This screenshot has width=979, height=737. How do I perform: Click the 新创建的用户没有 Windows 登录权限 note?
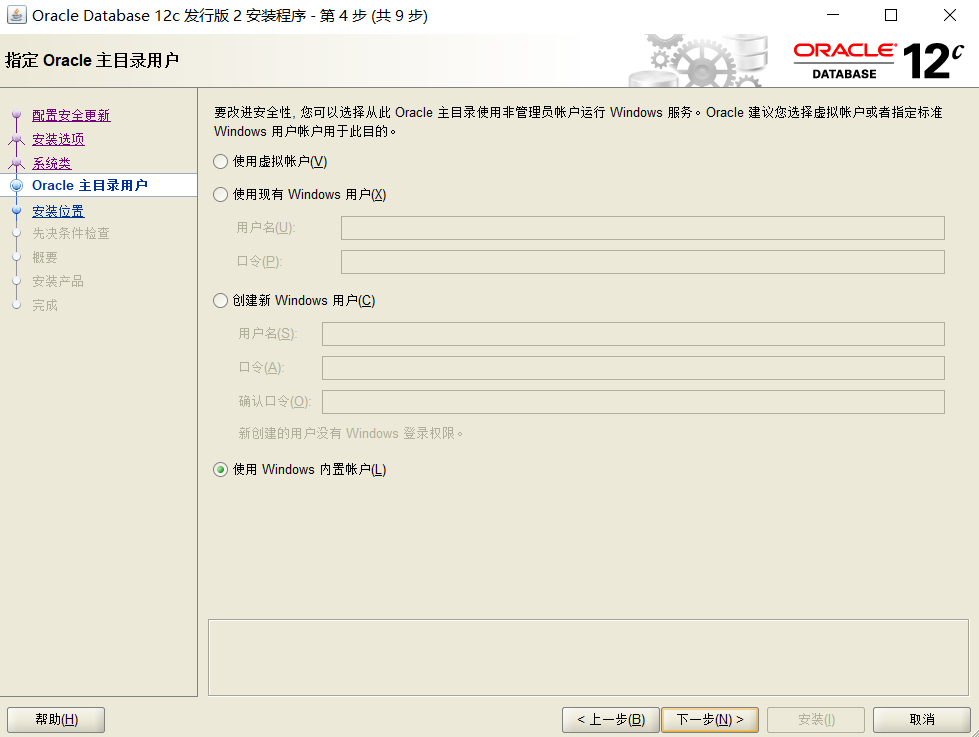pyautogui.click(x=350, y=433)
